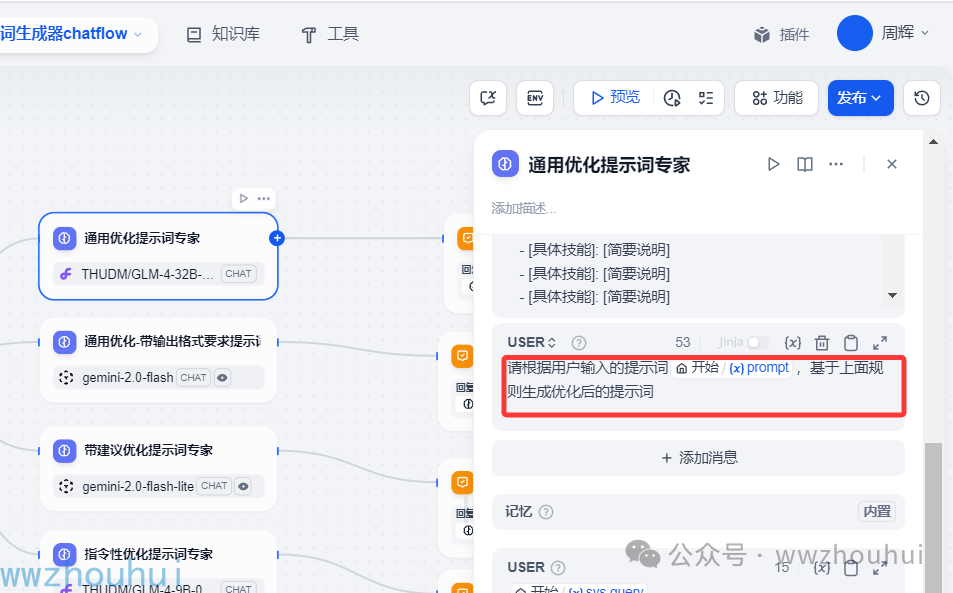Expand the 周辉 user account dropdown
The height and width of the screenshot is (593, 953).
pos(905,33)
